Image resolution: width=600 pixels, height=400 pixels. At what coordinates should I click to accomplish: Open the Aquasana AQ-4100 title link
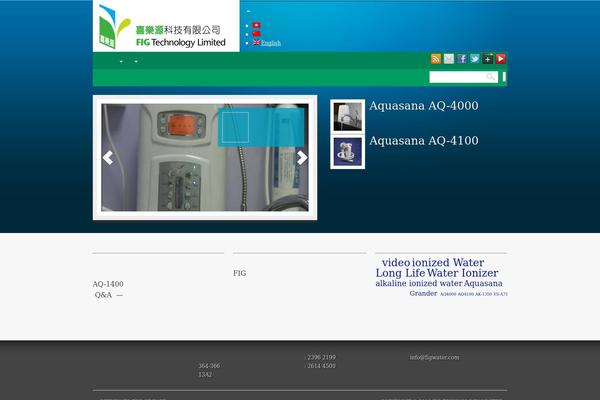tap(424, 140)
